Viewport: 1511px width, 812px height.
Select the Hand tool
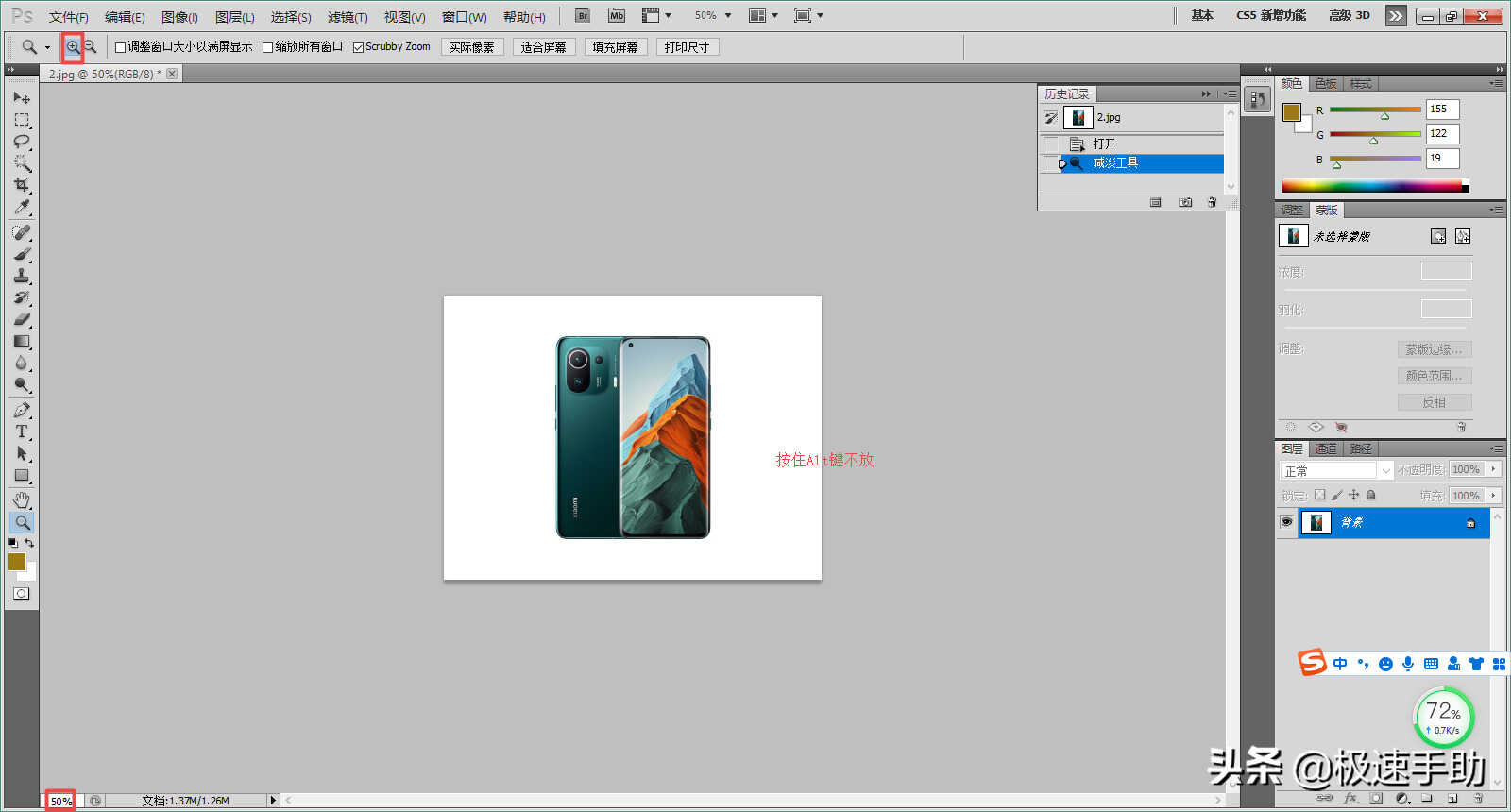(x=22, y=499)
